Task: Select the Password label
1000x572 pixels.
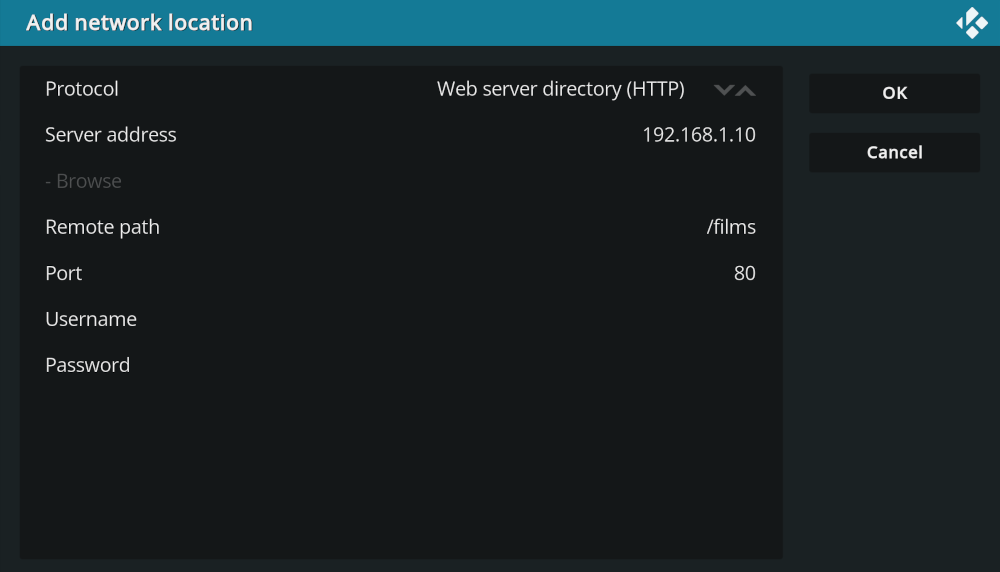Action: click(x=88, y=365)
